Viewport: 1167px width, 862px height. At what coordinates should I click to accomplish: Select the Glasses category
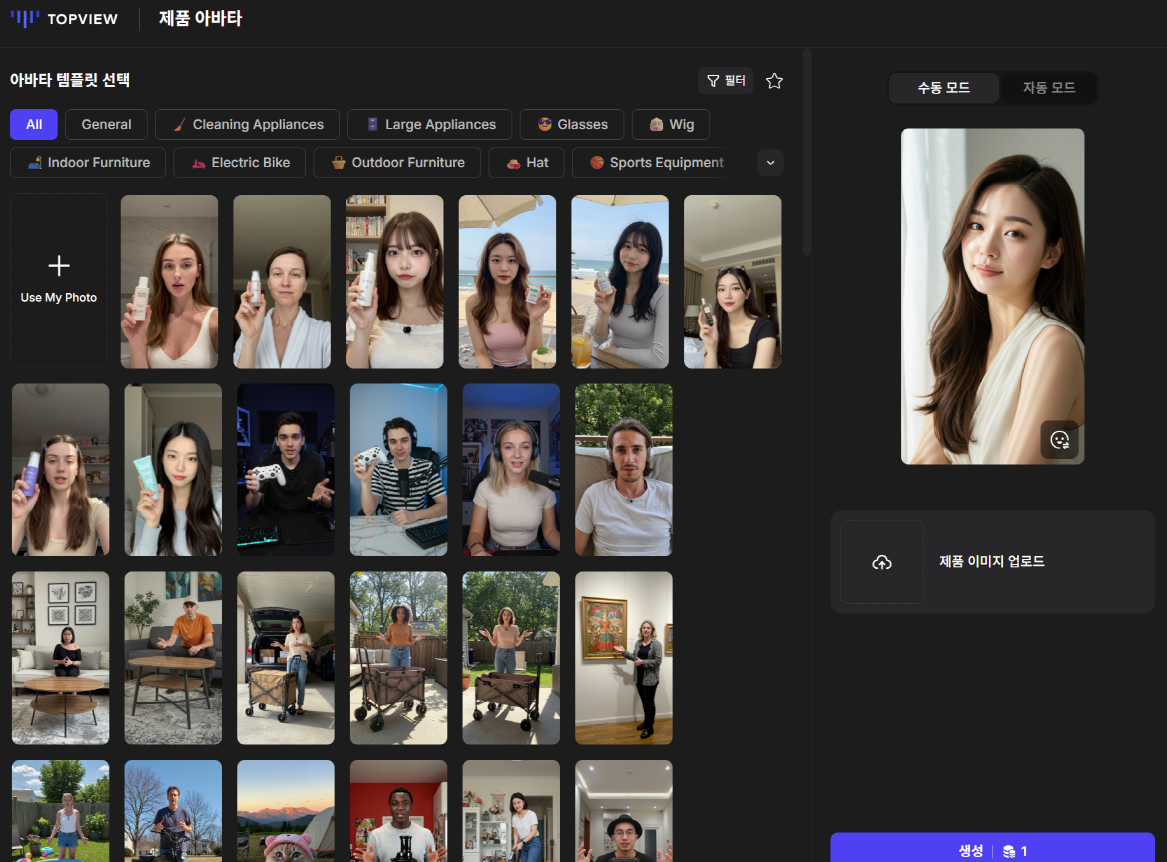click(572, 124)
